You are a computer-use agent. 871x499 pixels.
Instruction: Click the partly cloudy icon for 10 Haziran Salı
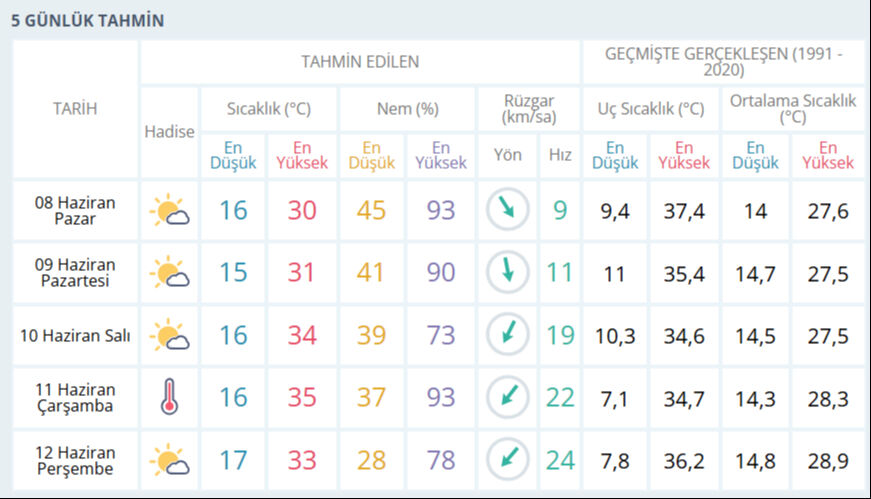point(169,335)
